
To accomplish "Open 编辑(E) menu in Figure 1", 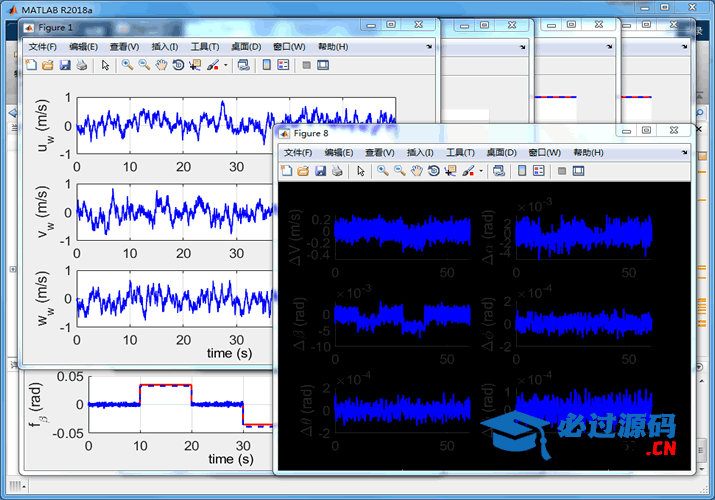I will pos(83,47).
